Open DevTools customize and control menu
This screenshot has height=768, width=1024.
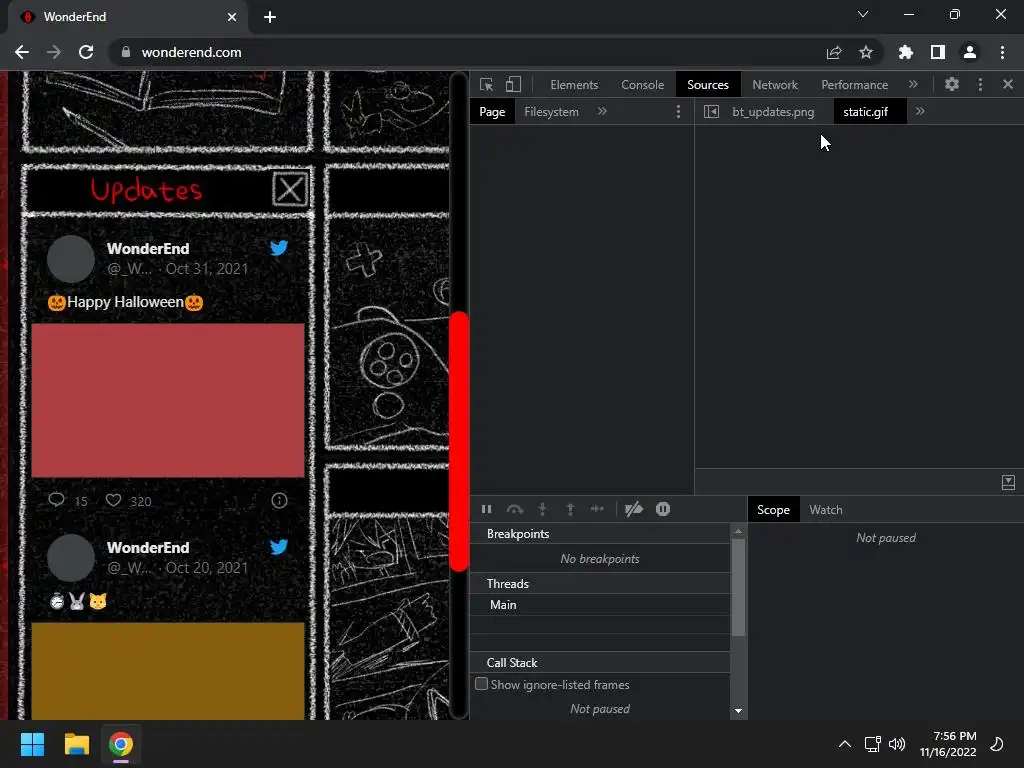pyautogui.click(x=980, y=84)
